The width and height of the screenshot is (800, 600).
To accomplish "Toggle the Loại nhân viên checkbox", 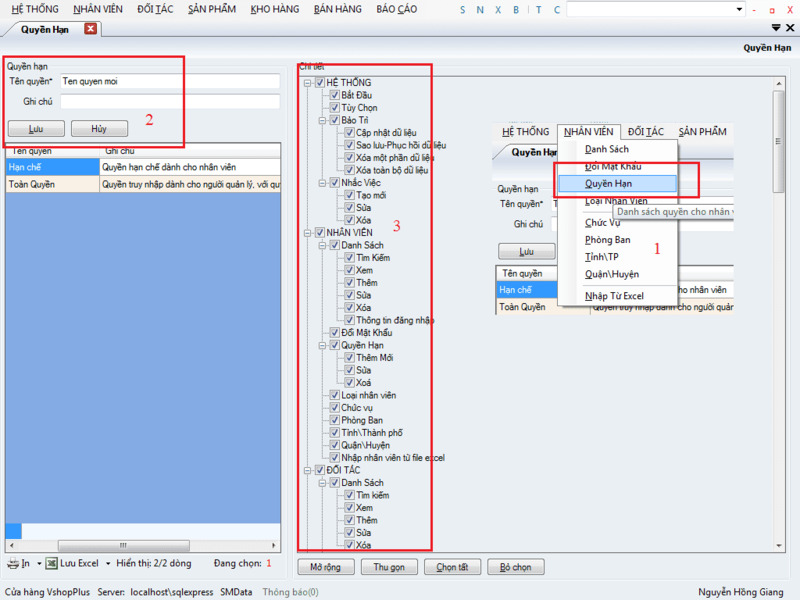I will [335, 395].
